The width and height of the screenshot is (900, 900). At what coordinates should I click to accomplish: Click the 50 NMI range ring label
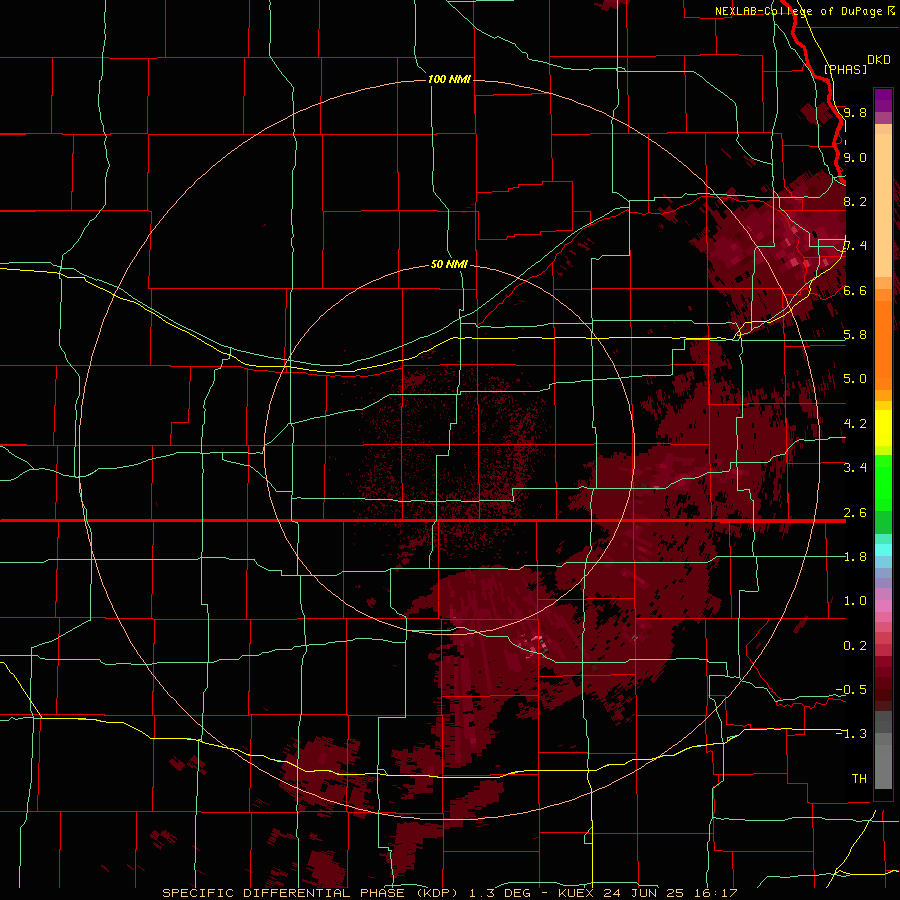click(x=449, y=264)
